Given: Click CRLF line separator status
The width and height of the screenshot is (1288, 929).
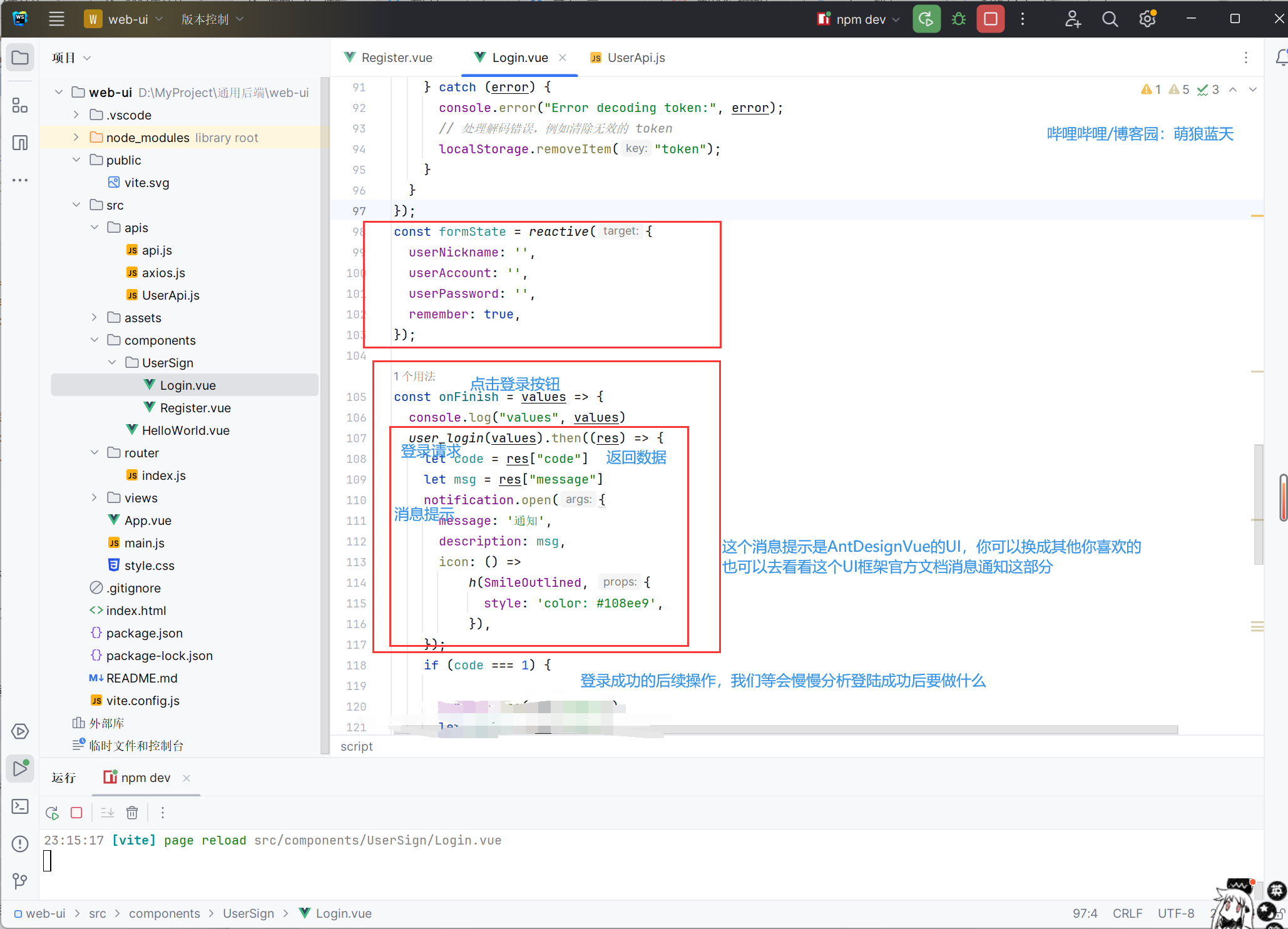Looking at the screenshot, I should pos(1128,913).
